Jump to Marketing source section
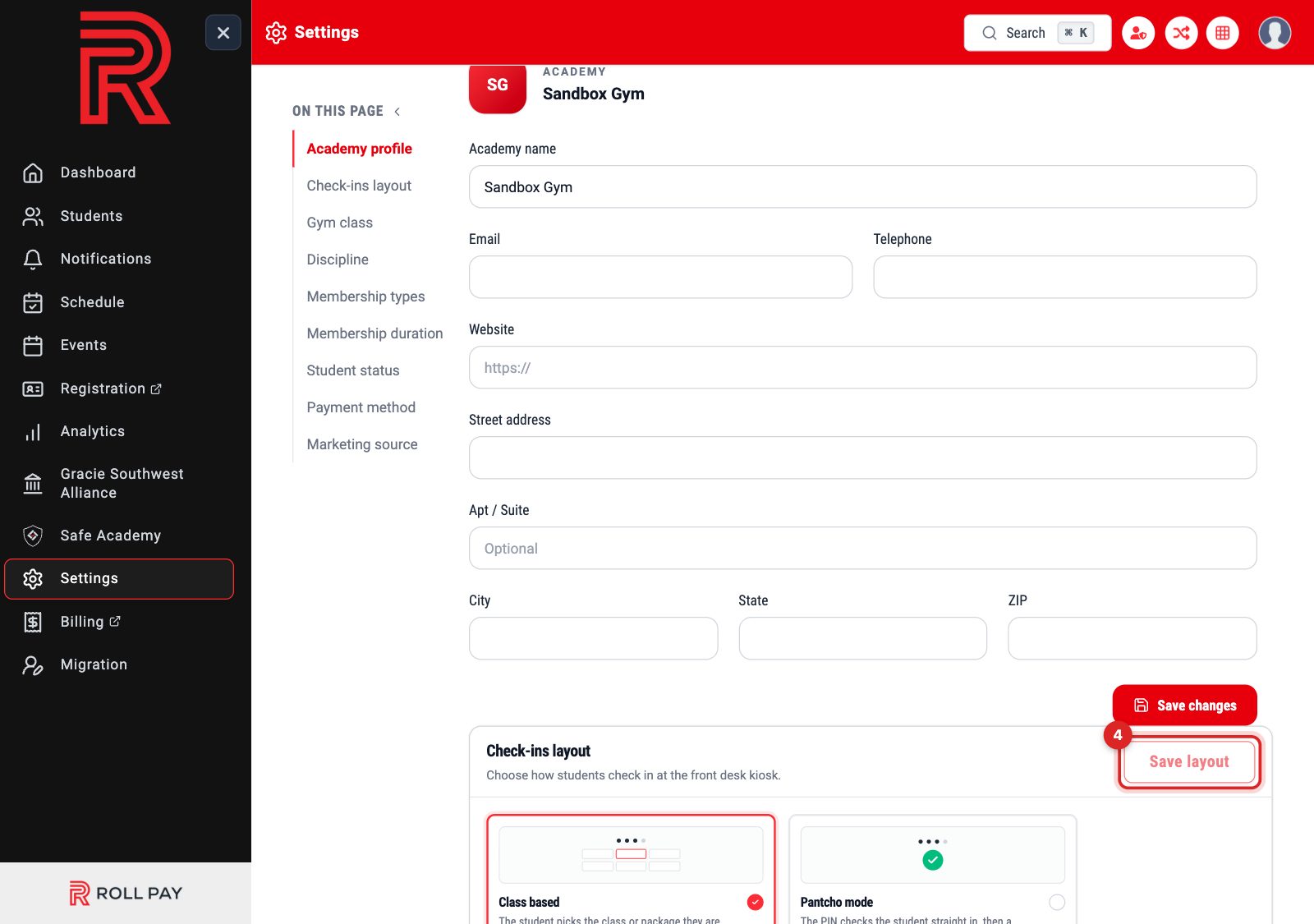The image size is (1314, 924). pos(362,444)
